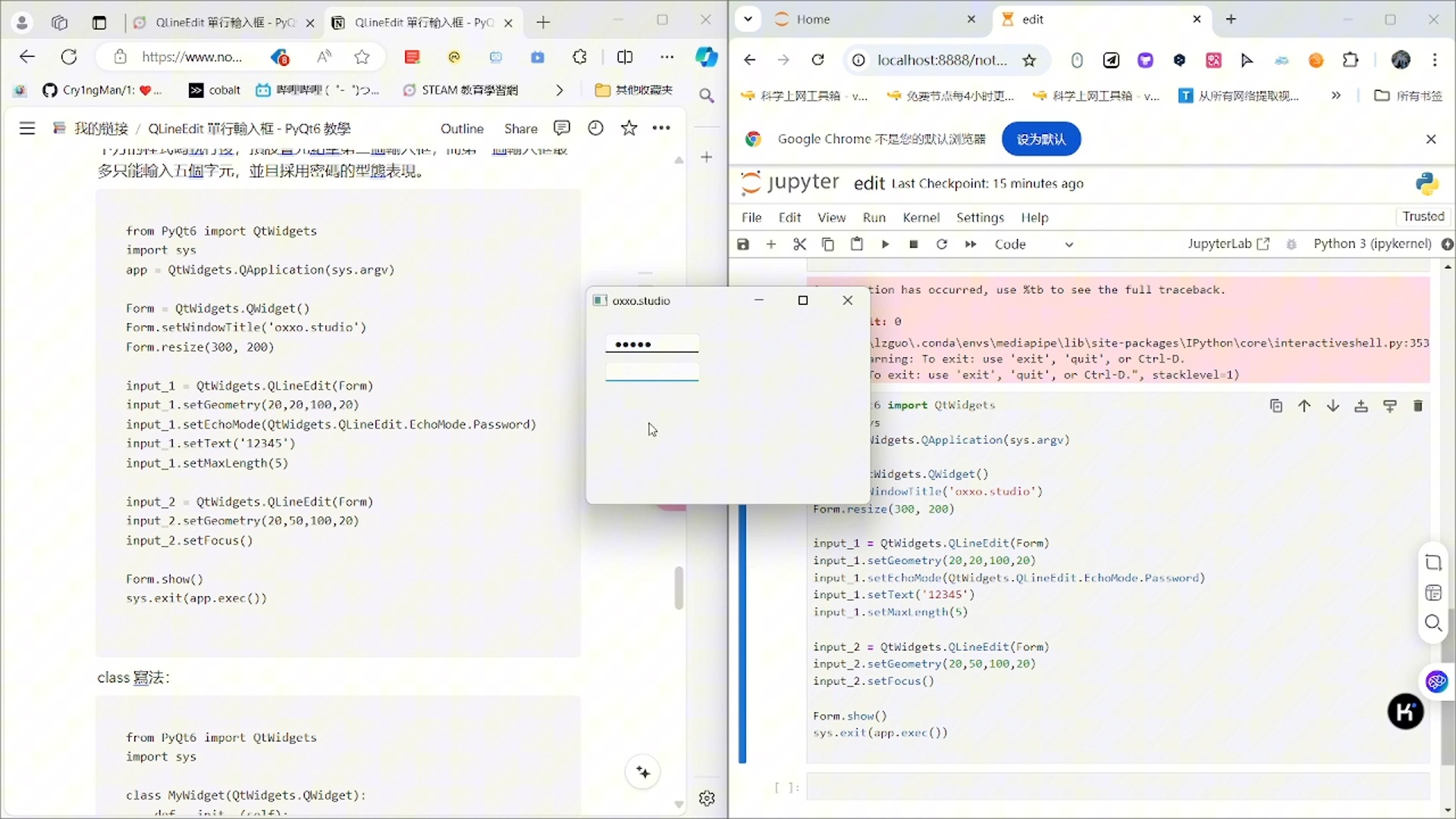Open the Kernel menu
Image resolution: width=1456 pixels, height=819 pixels.
(x=921, y=218)
